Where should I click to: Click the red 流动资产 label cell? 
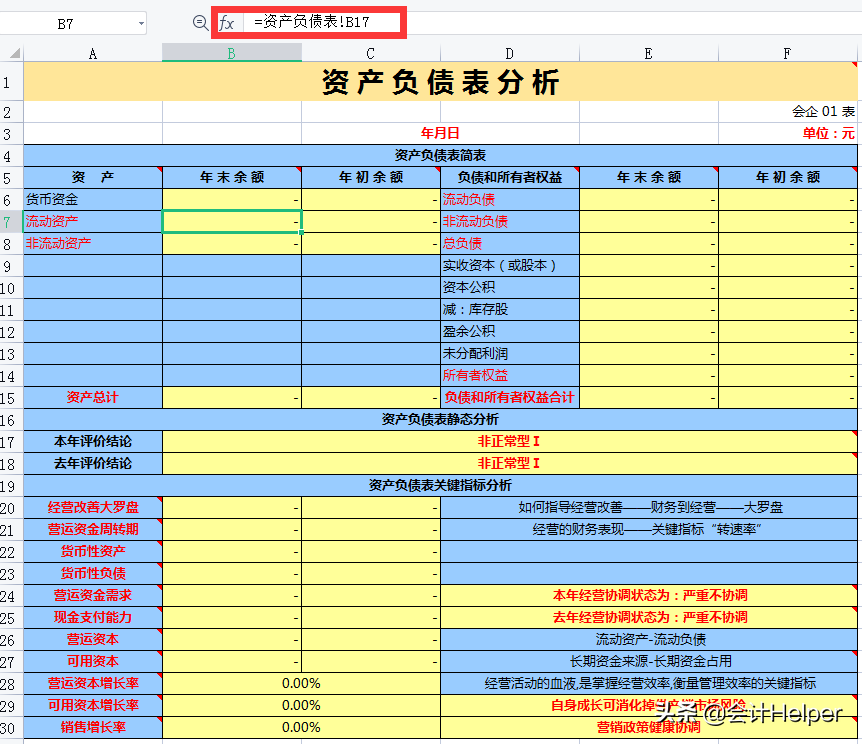[x=92, y=221]
